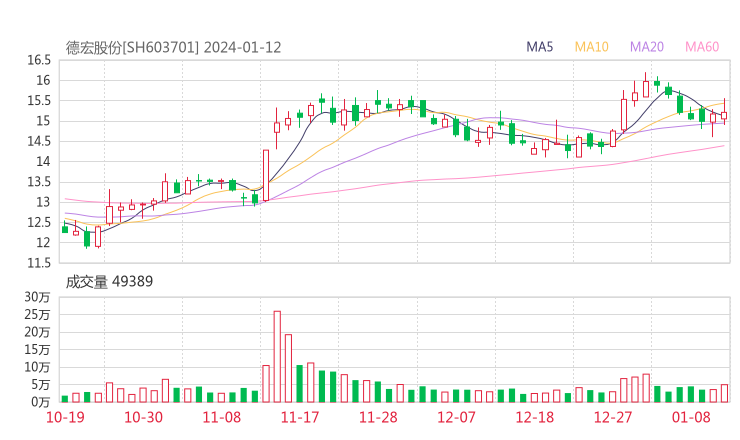This screenshot has width=740, height=440.
Task: Click the 25万 volume axis label
Action: (37, 314)
